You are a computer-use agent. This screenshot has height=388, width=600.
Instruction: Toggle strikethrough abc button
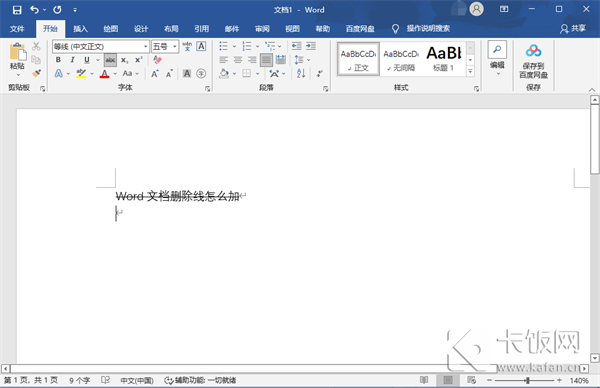click(110, 60)
